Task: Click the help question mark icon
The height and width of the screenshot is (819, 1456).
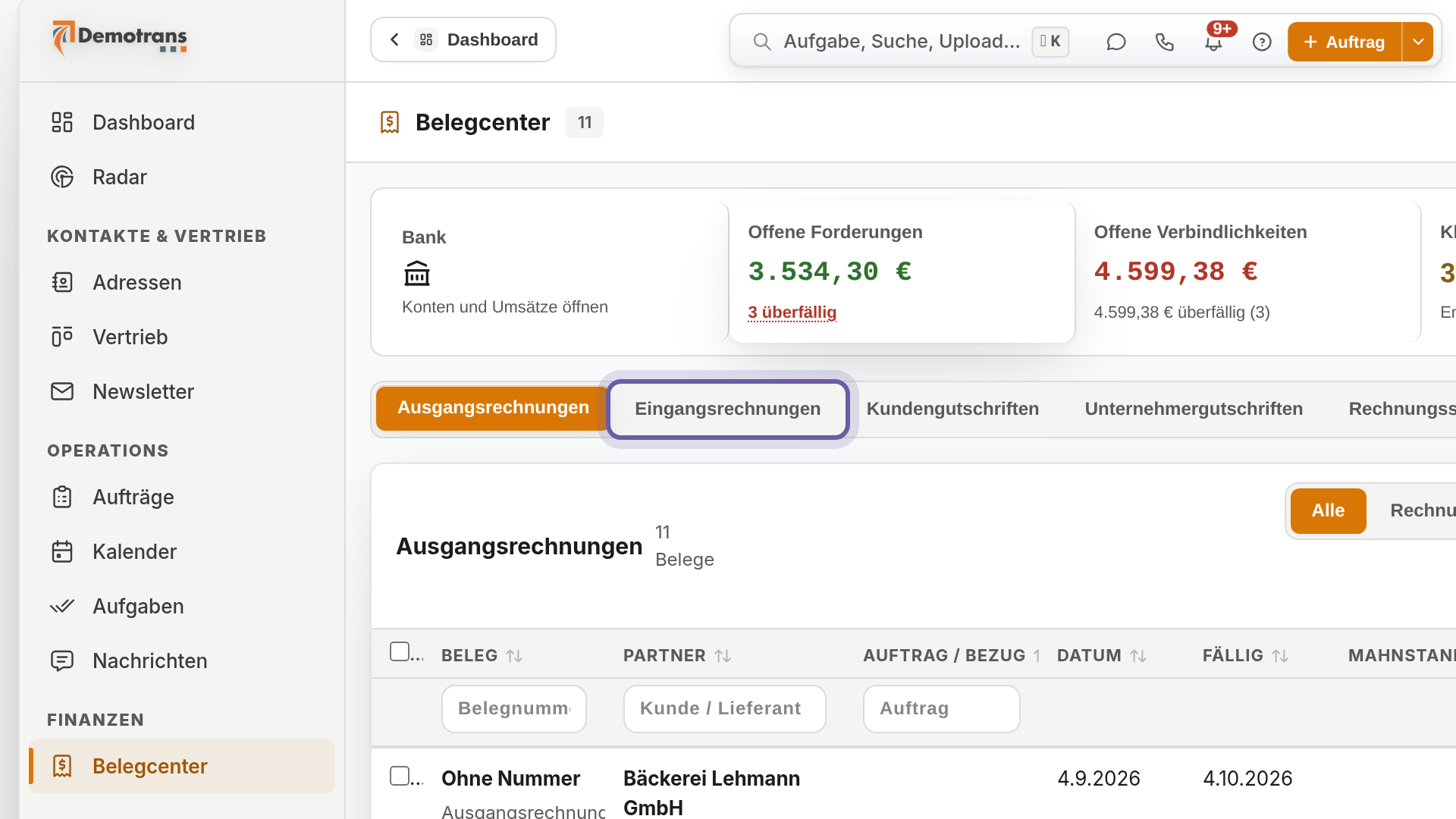Action: pyautogui.click(x=1262, y=42)
